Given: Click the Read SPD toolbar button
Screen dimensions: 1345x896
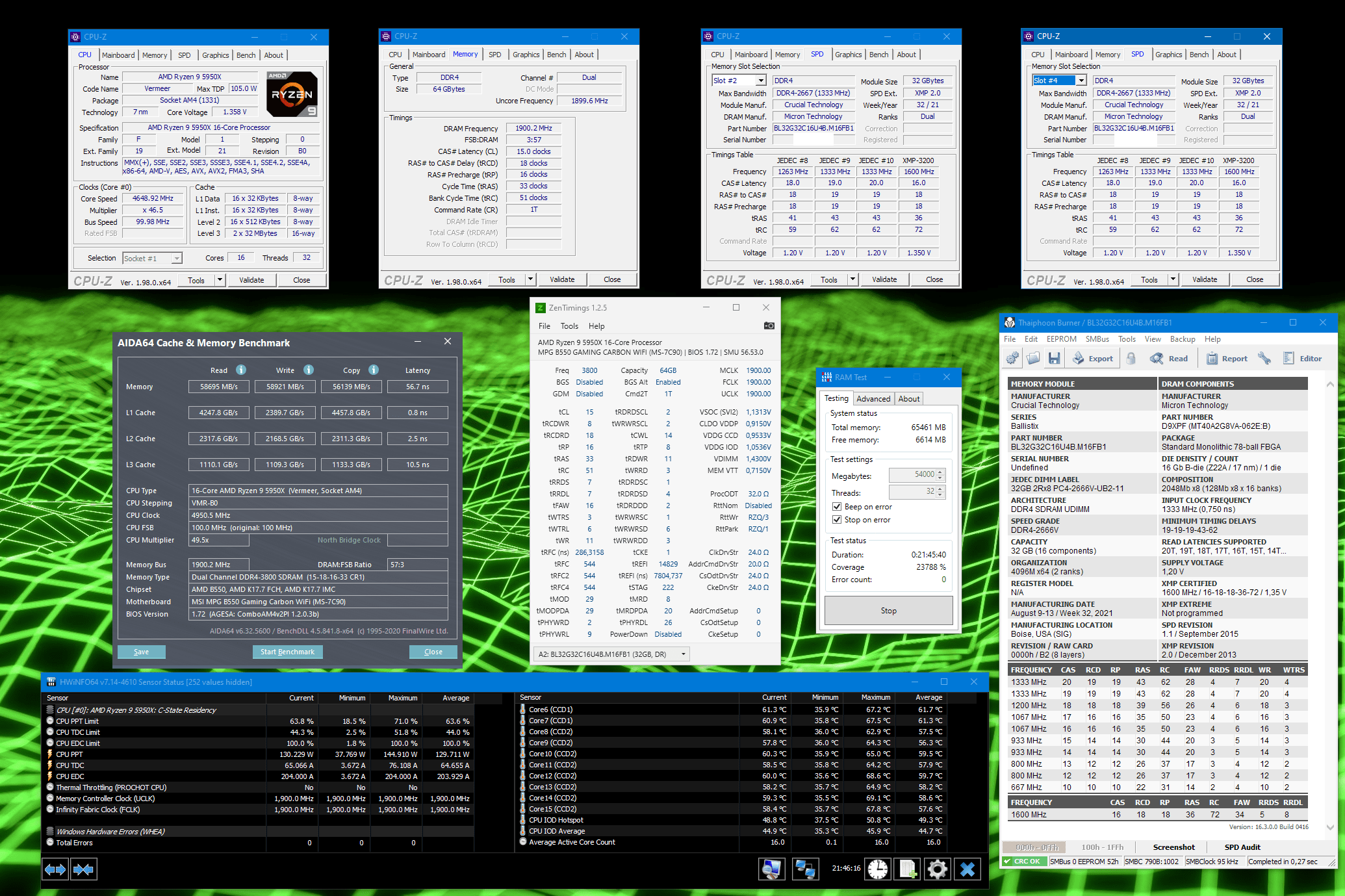Looking at the screenshot, I should click(x=1169, y=358).
